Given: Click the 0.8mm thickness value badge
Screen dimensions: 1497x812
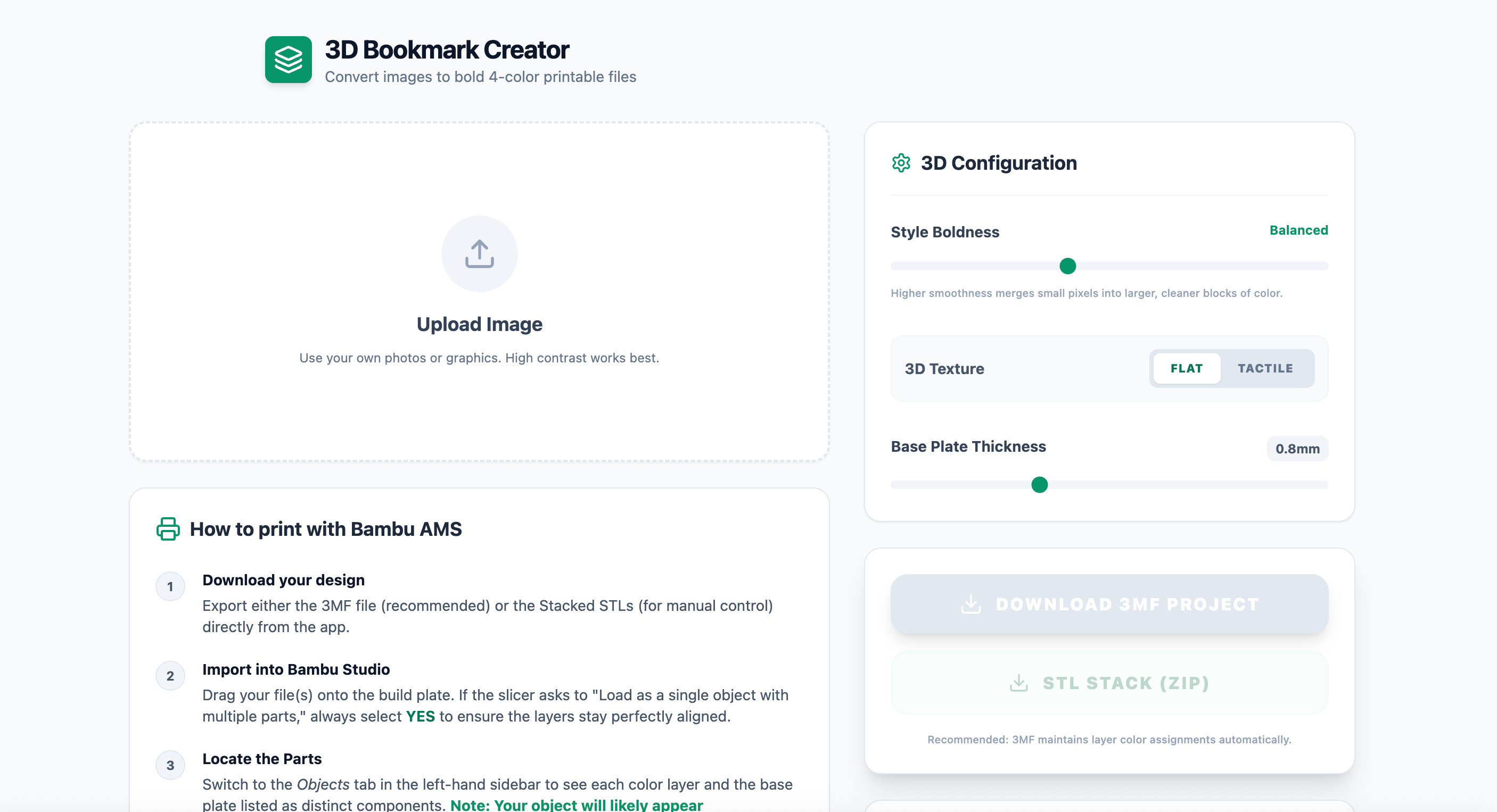Looking at the screenshot, I should [x=1297, y=449].
